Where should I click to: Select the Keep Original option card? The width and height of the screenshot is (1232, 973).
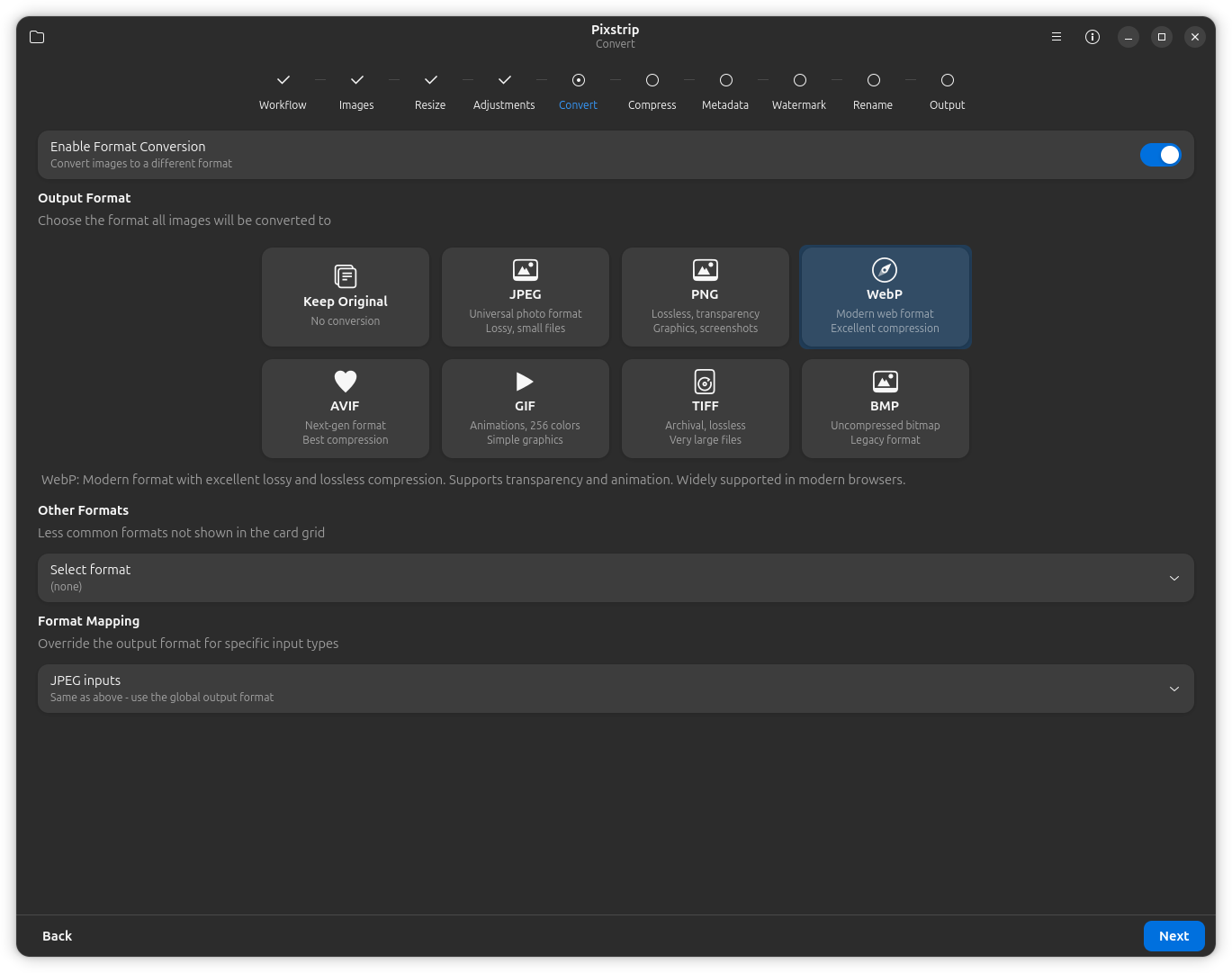[346, 297]
